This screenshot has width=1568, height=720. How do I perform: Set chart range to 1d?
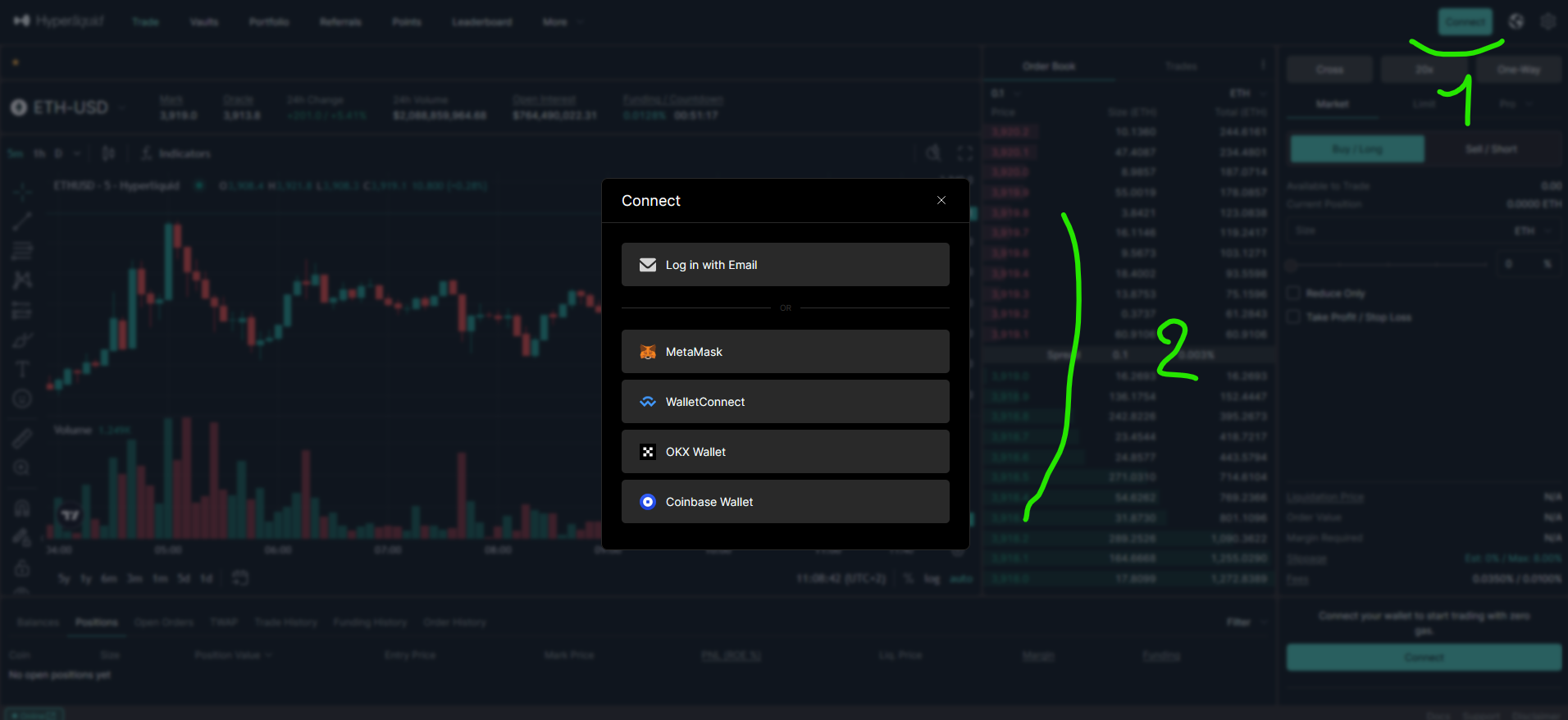(x=207, y=578)
